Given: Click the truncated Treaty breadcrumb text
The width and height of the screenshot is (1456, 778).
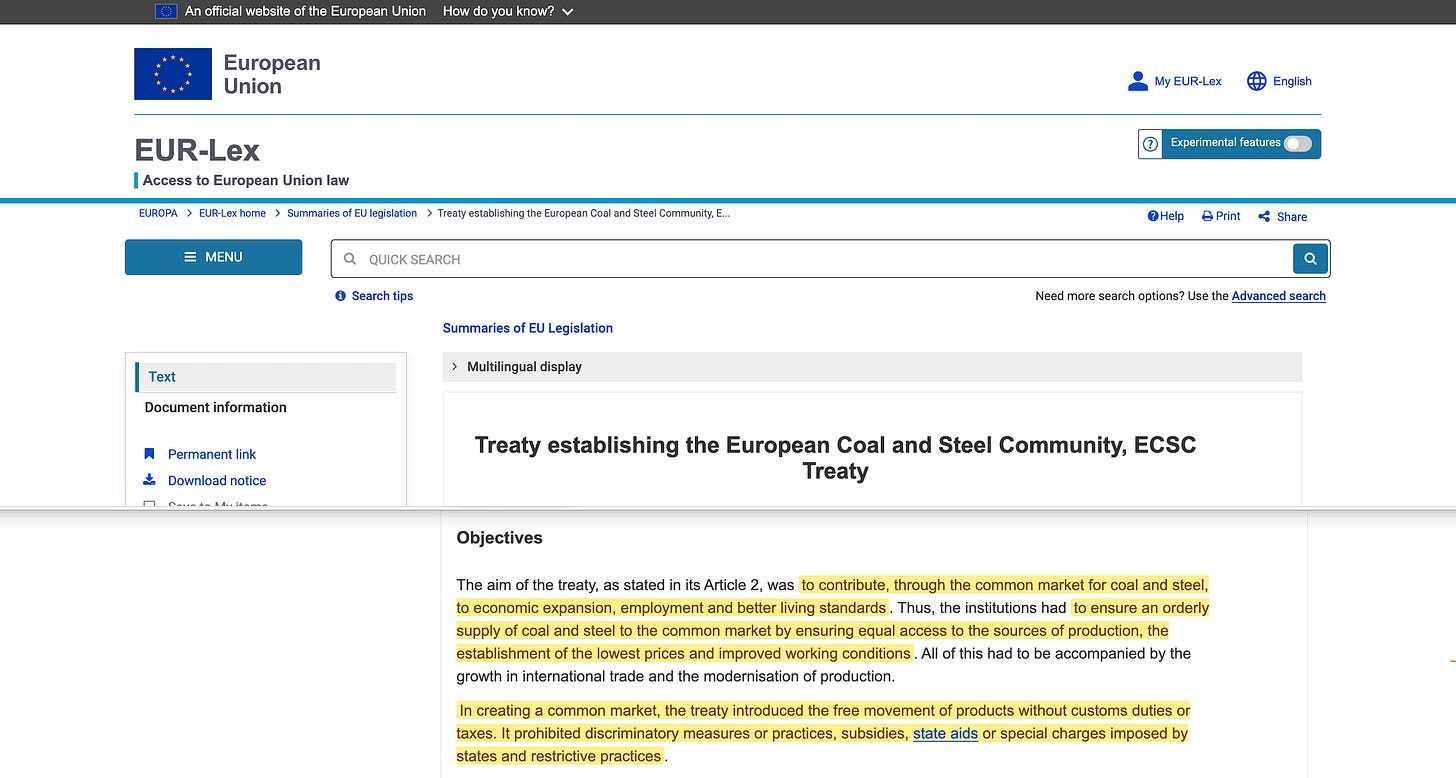Looking at the screenshot, I should [x=584, y=213].
